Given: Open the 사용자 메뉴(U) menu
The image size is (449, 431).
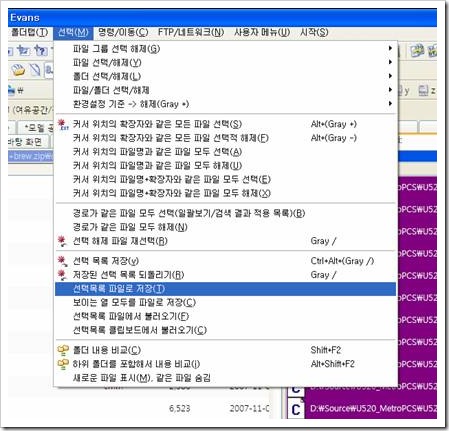Looking at the screenshot, I should point(262,32).
